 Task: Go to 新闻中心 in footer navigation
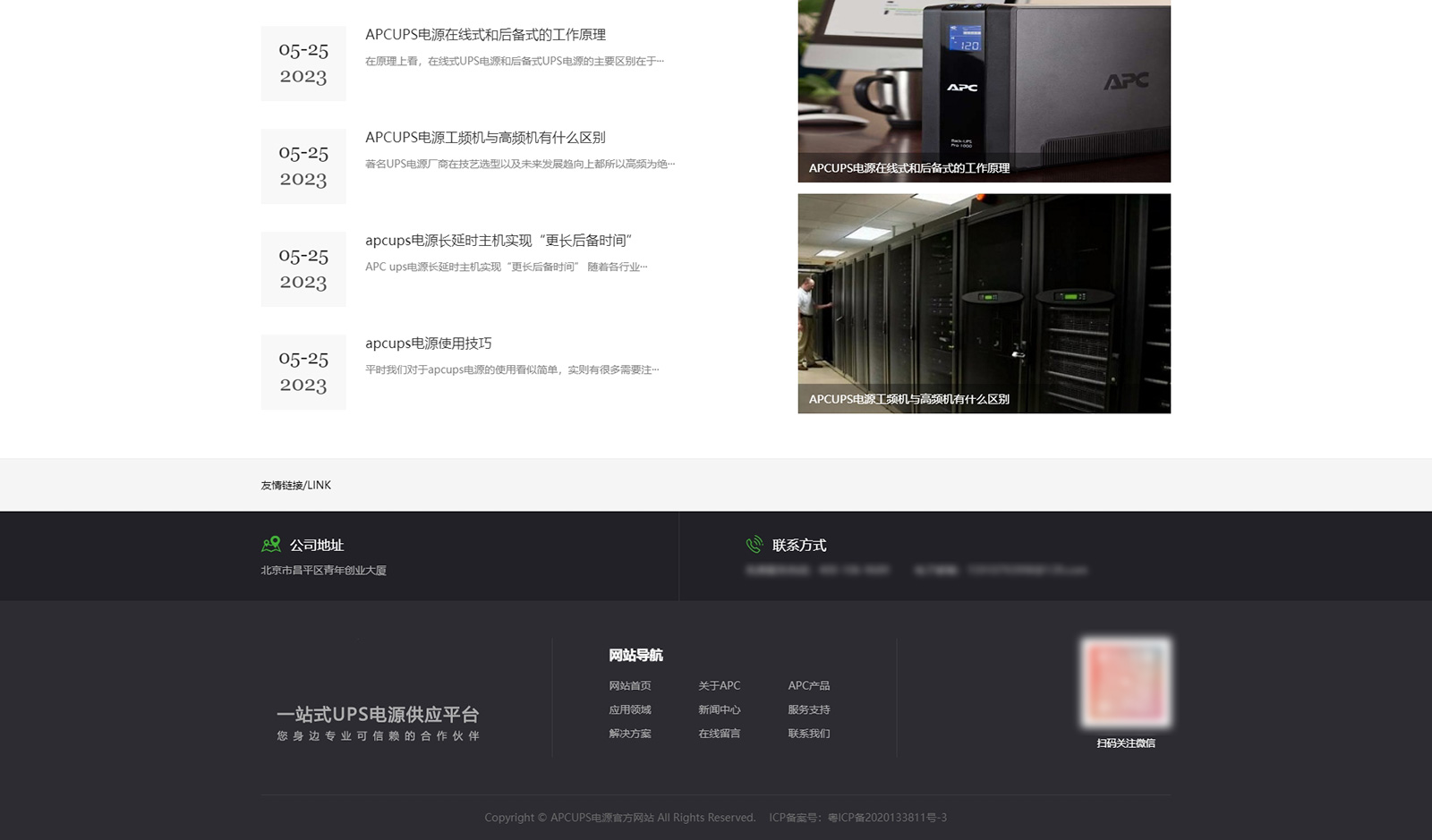pyautogui.click(x=720, y=709)
